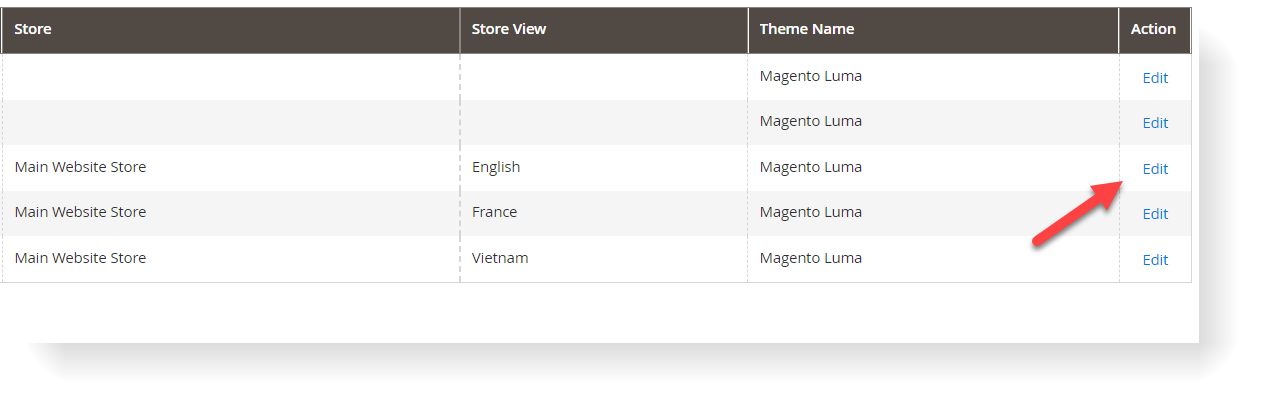Click Main Website Store in English row
Viewport: 1264px width, 408px height.
tap(80, 167)
